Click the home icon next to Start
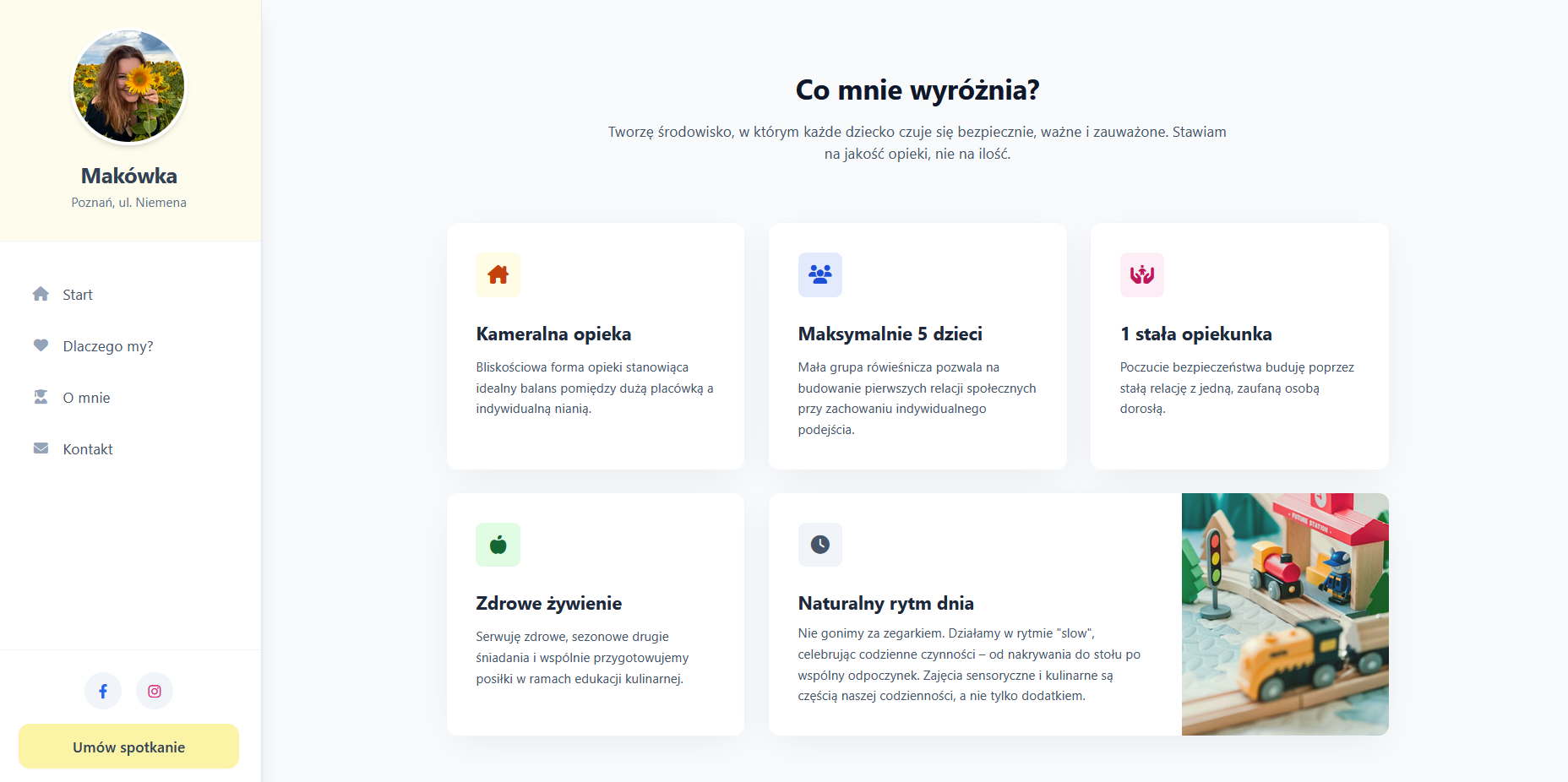The height and width of the screenshot is (782, 1568). pyautogui.click(x=41, y=294)
